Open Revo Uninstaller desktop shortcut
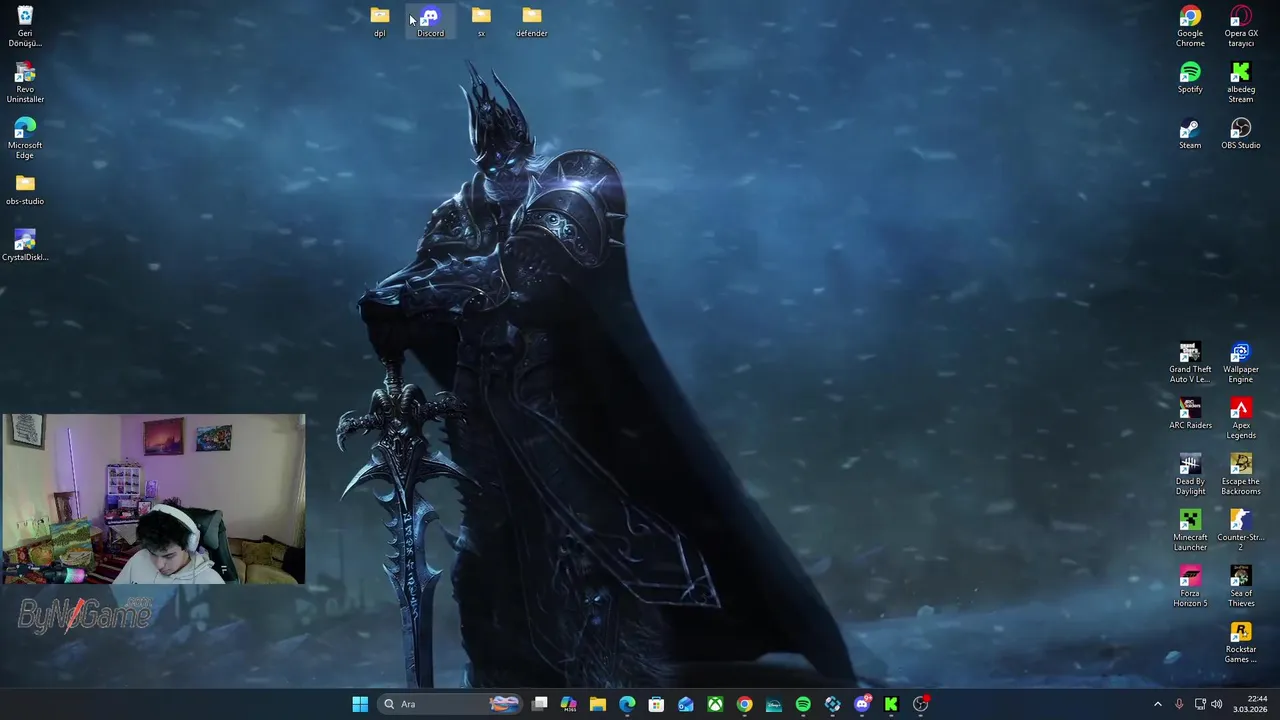This screenshot has height=720, width=1280. [25, 82]
